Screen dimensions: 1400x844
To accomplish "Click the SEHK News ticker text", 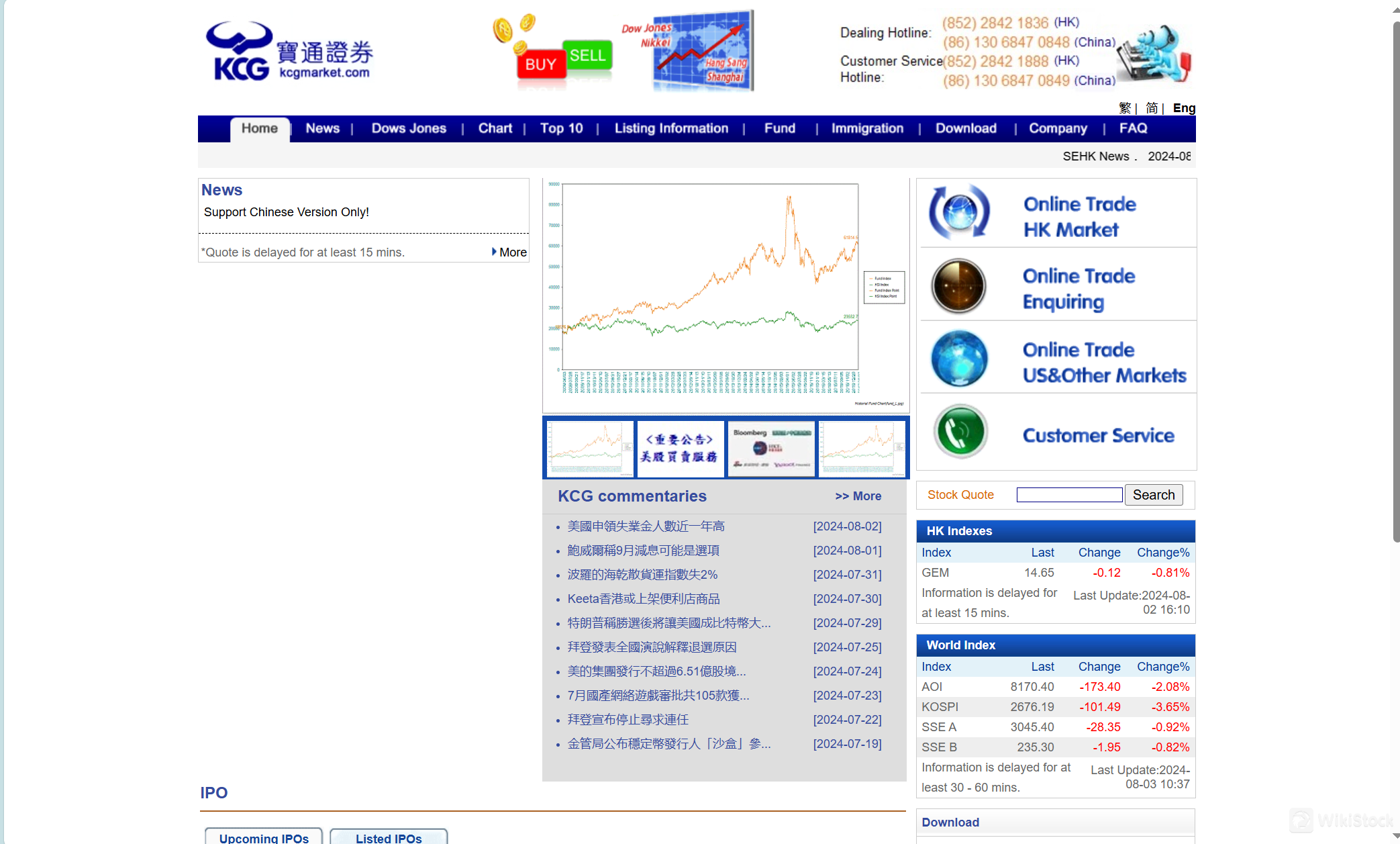I will 1126,156.
